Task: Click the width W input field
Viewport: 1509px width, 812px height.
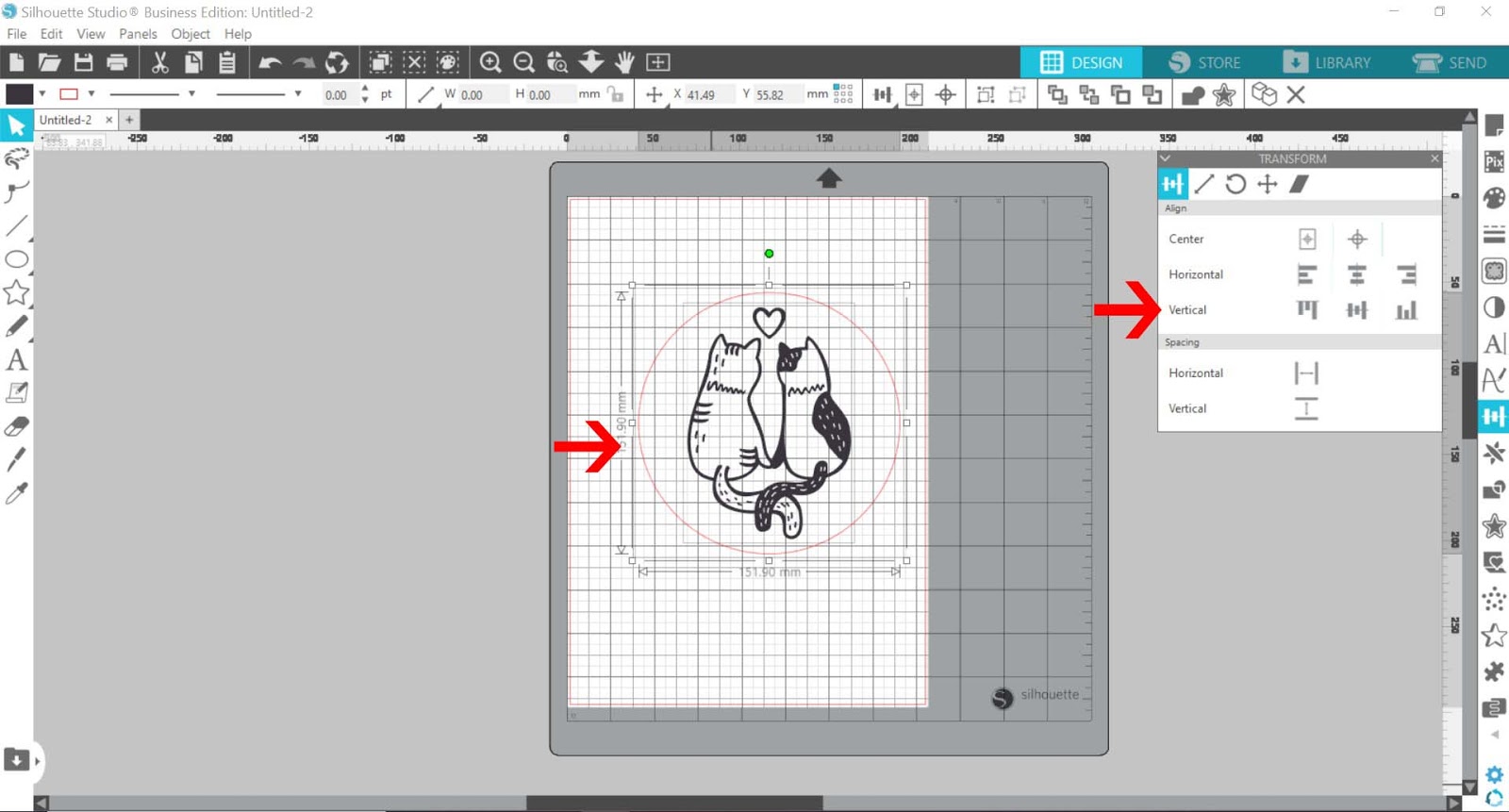Action: [x=481, y=94]
